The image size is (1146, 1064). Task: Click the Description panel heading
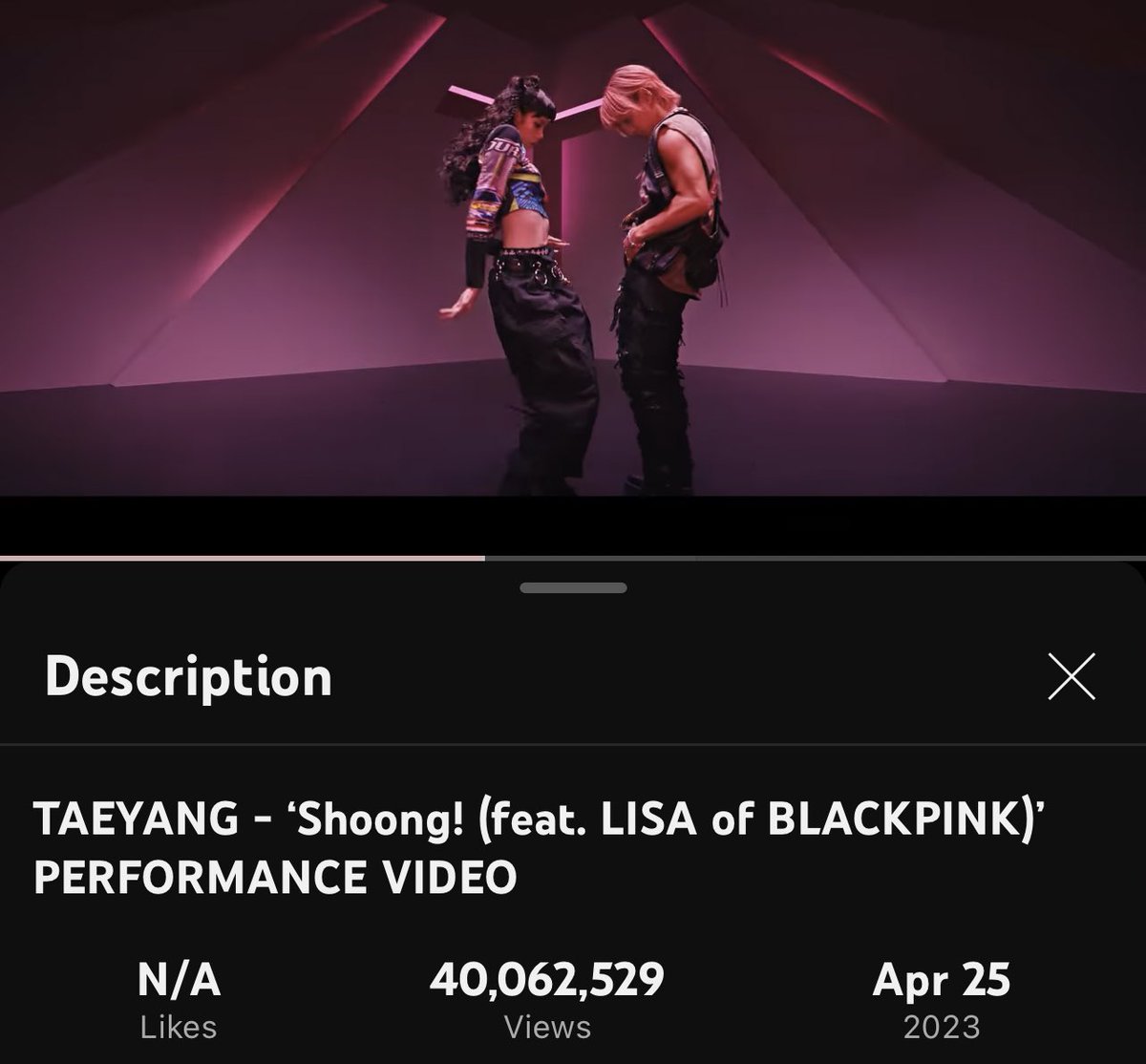[x=188, y=676]
